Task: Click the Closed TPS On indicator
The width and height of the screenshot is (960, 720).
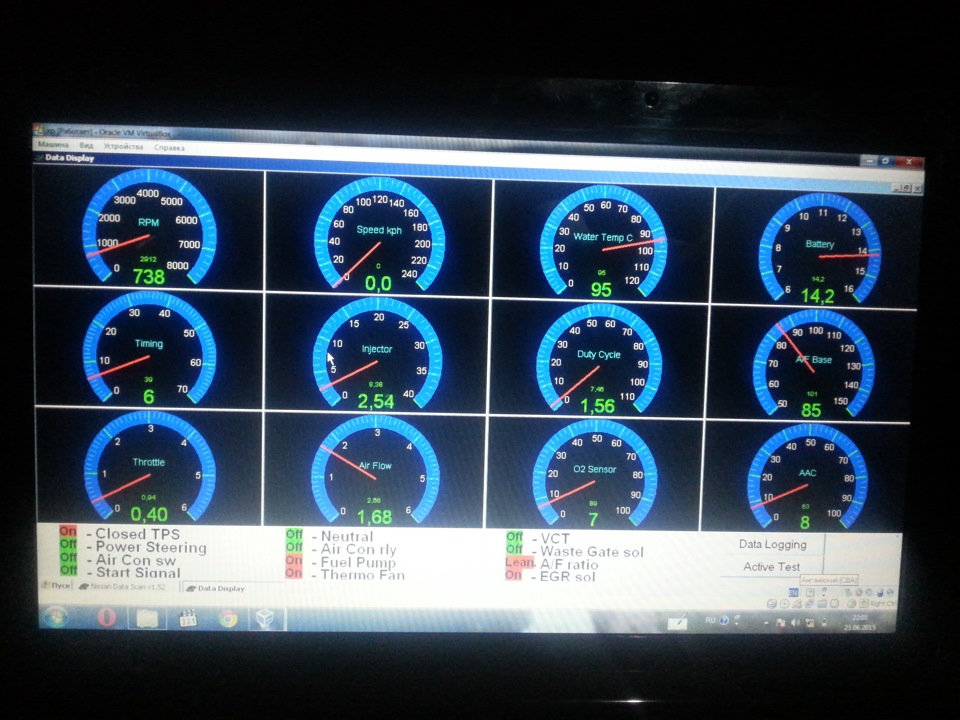Action: (68, 531)
